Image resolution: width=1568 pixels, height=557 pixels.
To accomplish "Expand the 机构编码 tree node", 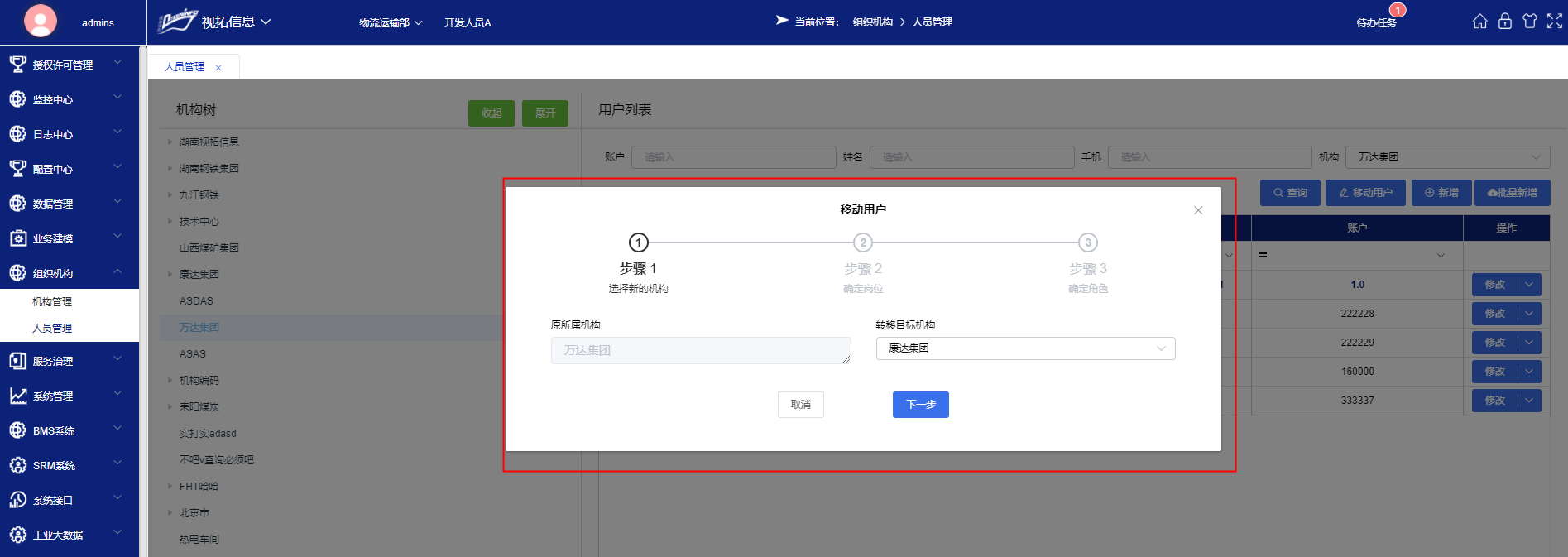I will (x=170, y=380).
